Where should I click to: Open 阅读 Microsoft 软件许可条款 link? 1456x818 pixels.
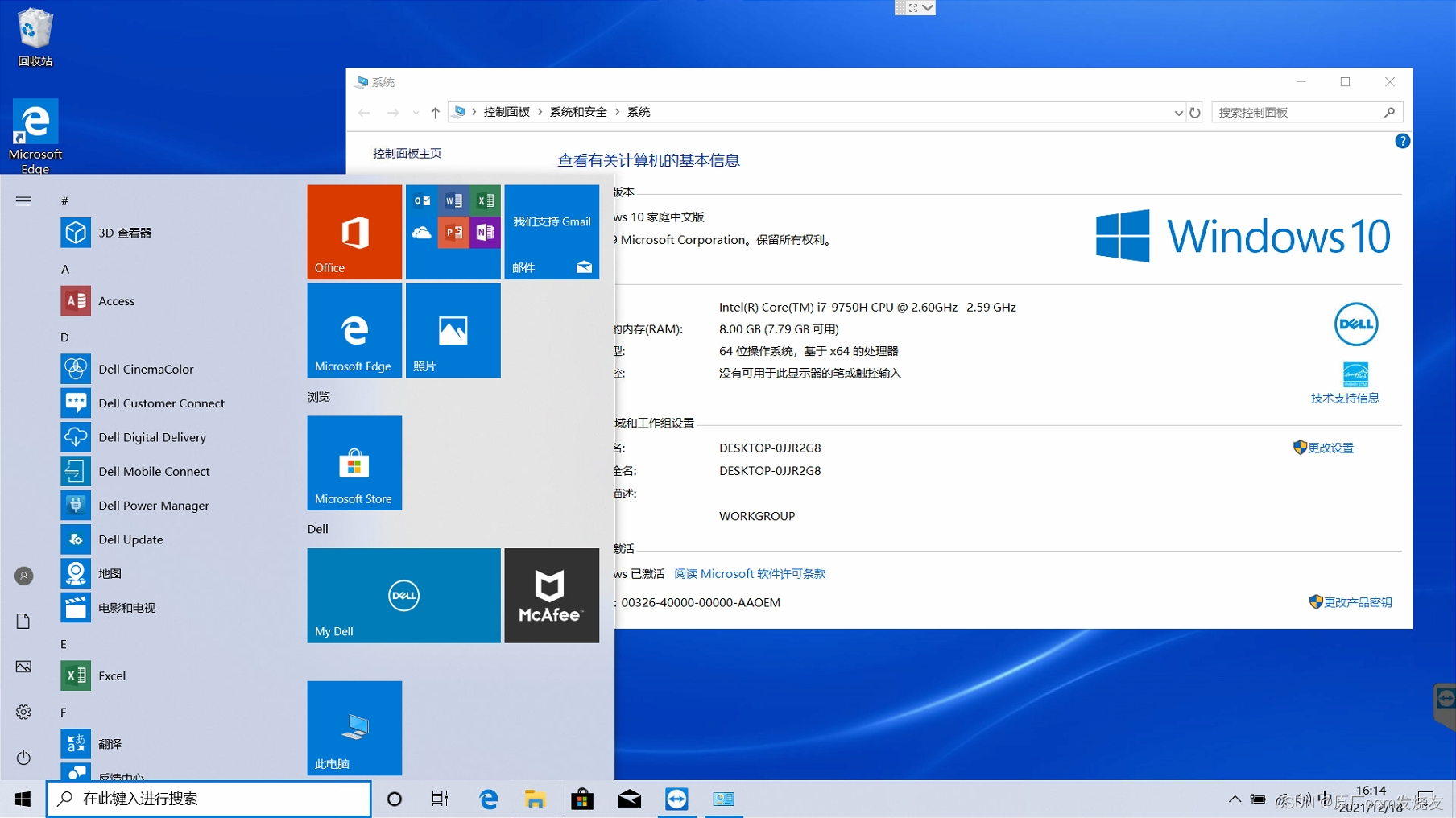click(x=750, y=574)
